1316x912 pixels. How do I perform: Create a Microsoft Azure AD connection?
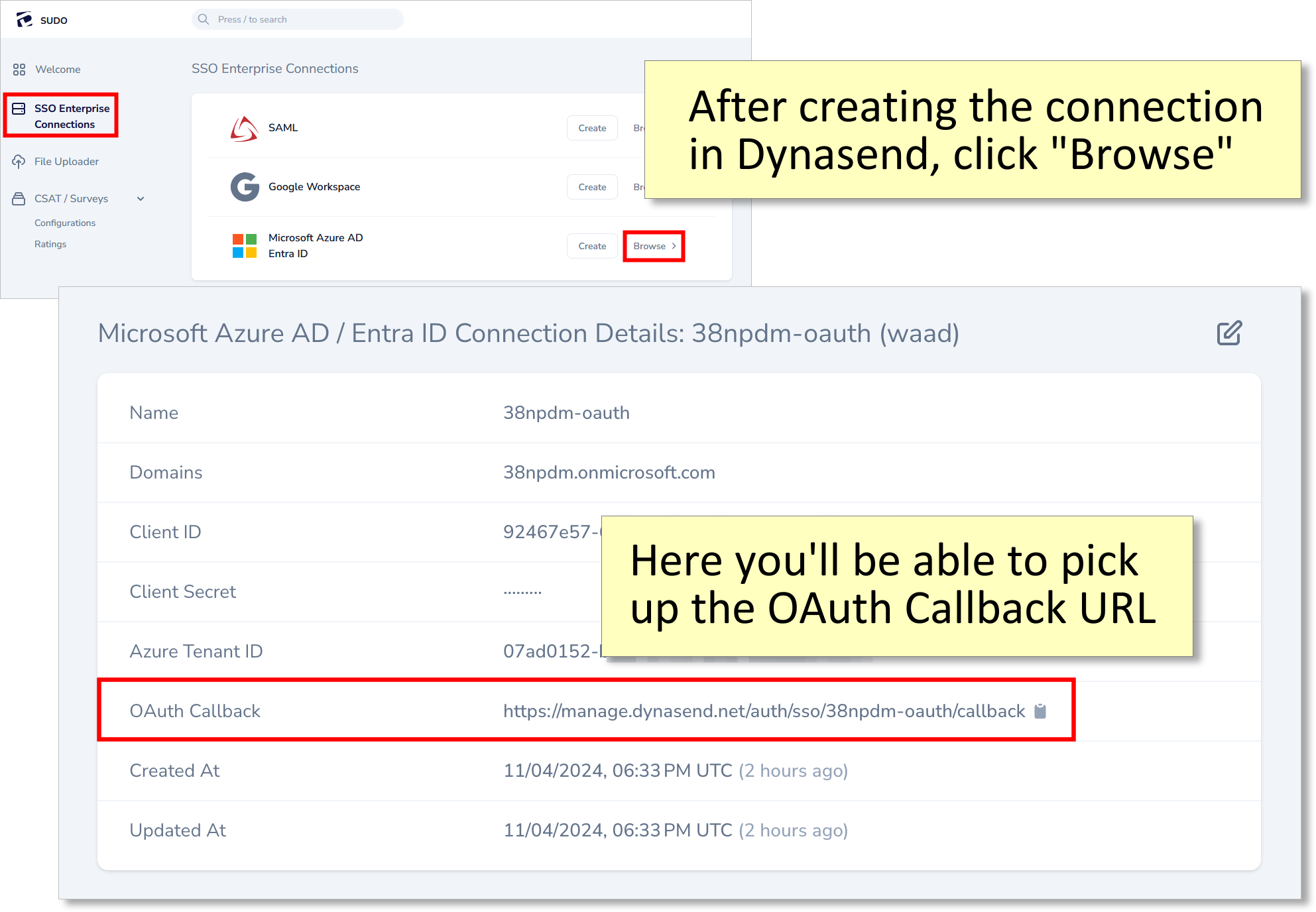[x=592, y=246]
